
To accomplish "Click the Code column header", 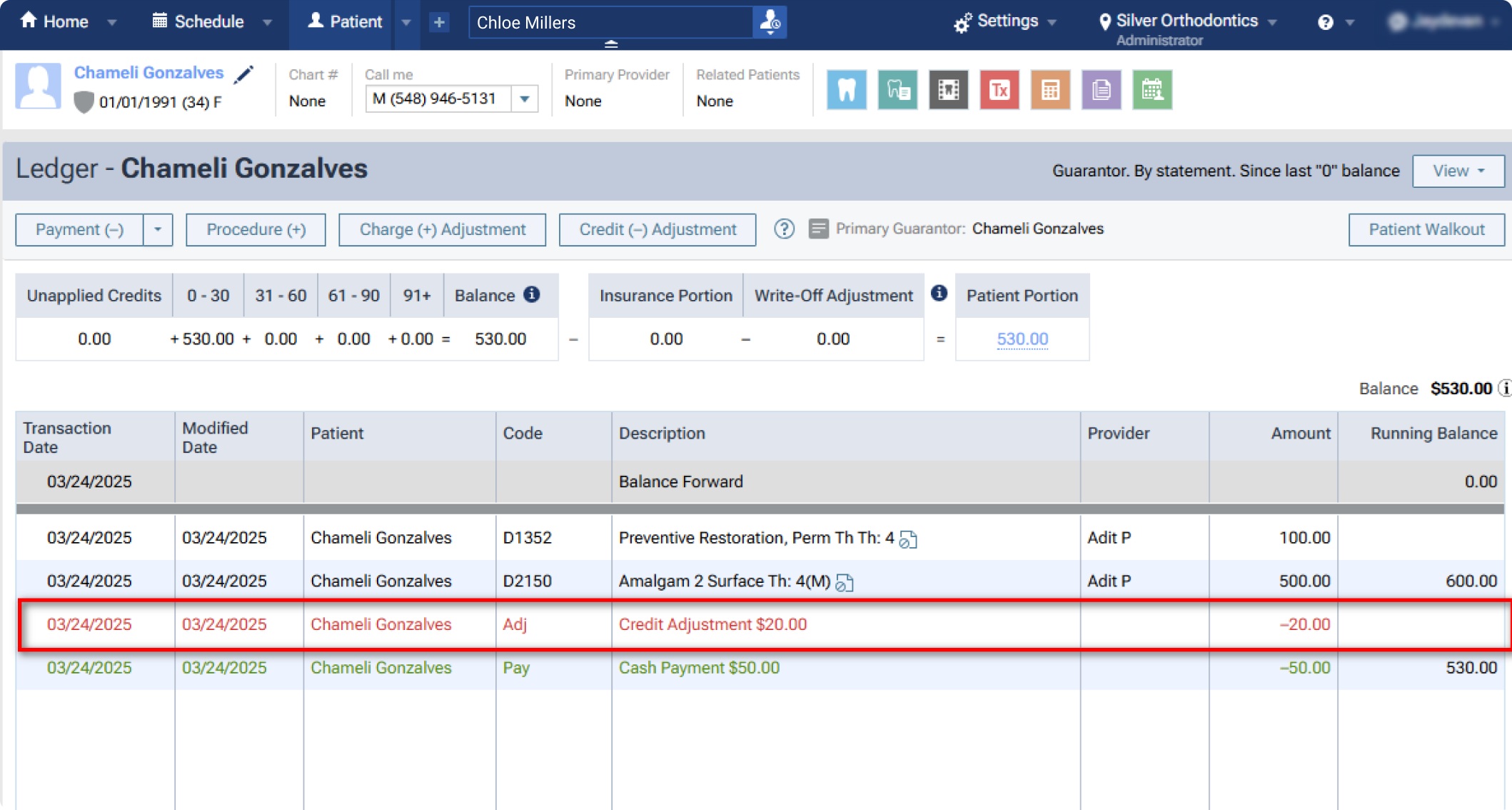I will coord(553,436).
